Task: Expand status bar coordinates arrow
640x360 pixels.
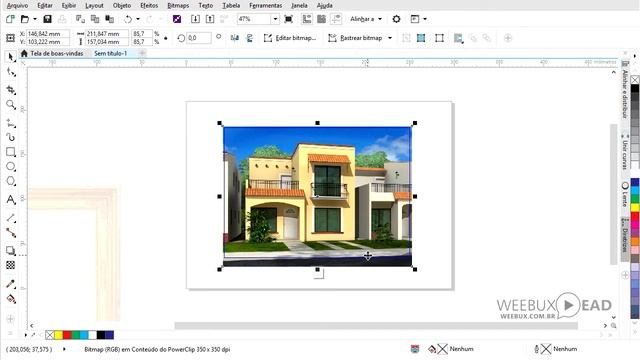Action: [64, 349]
